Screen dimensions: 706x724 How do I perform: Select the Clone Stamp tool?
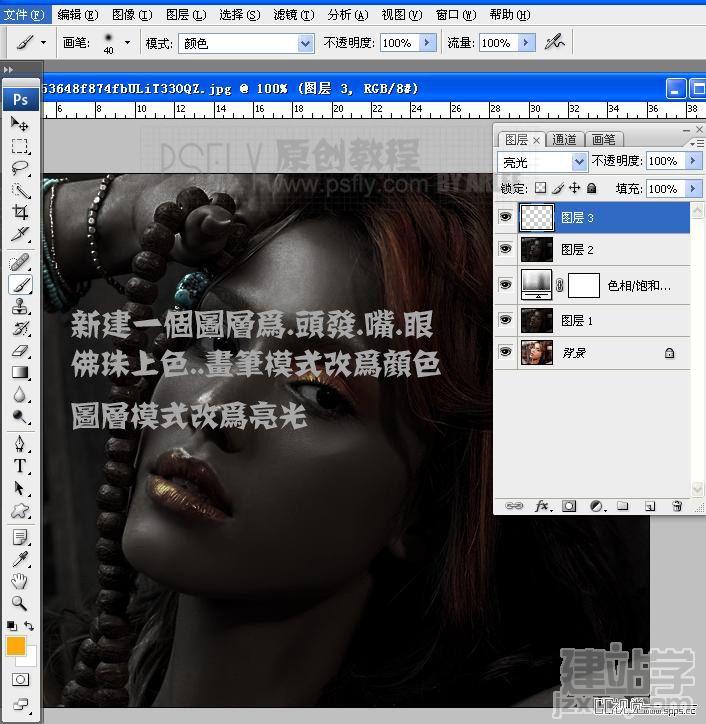click(x=19, y=307)
